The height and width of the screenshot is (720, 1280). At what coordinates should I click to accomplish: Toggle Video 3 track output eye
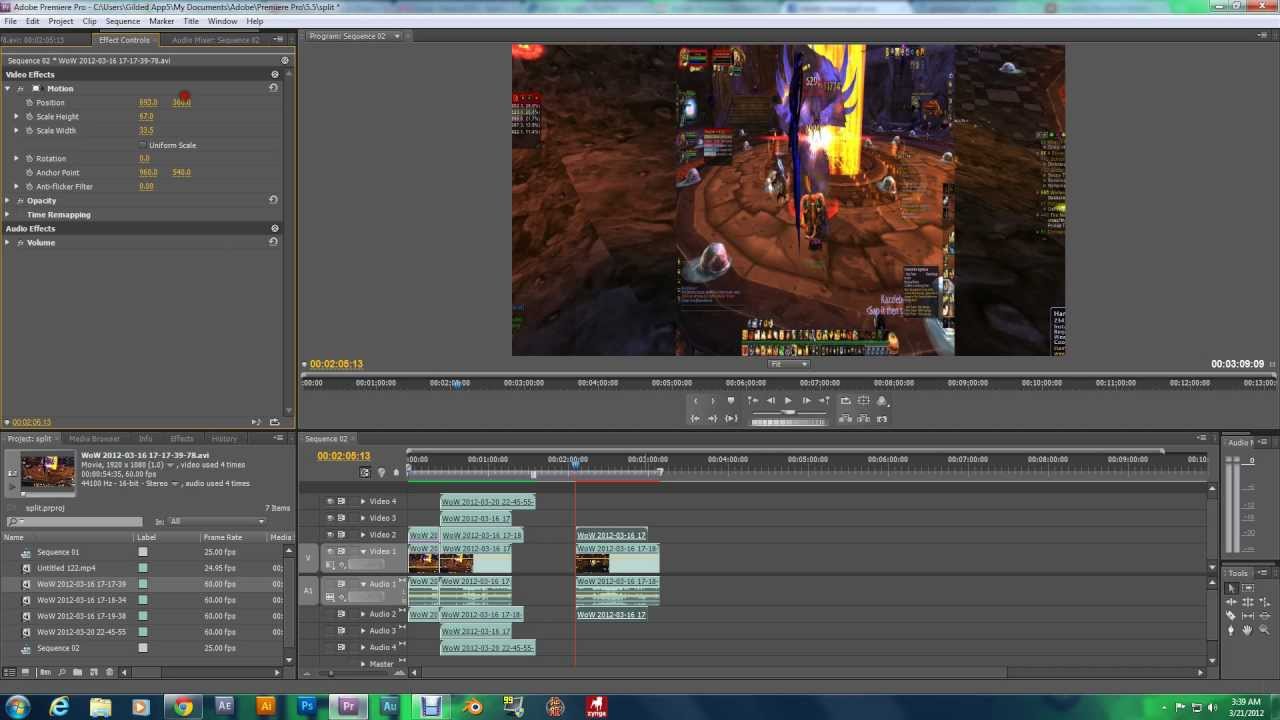(329, 518)
